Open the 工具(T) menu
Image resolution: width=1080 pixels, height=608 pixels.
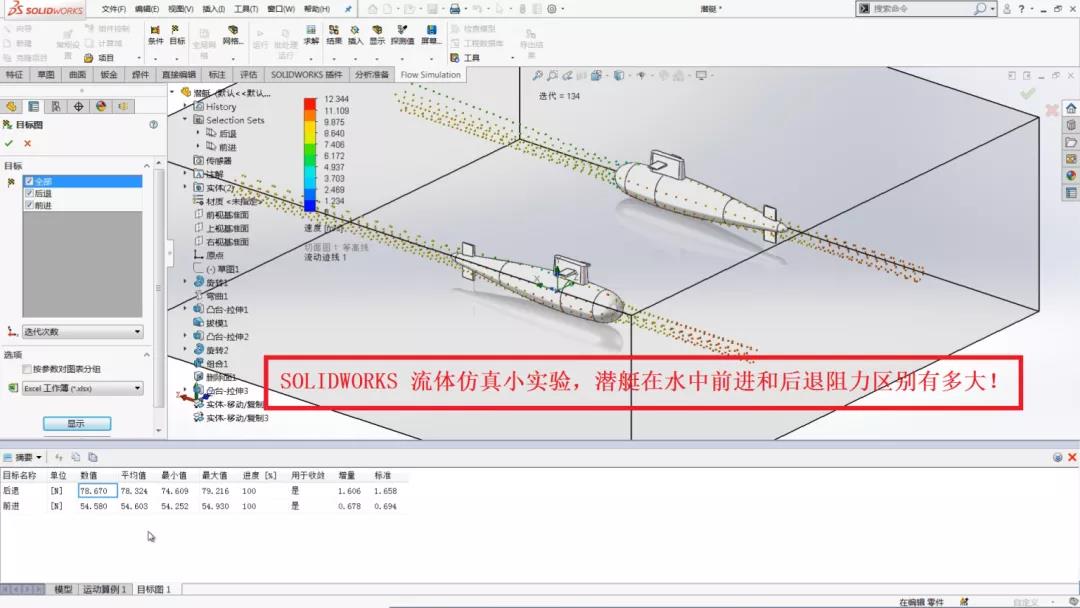point(246,9)
